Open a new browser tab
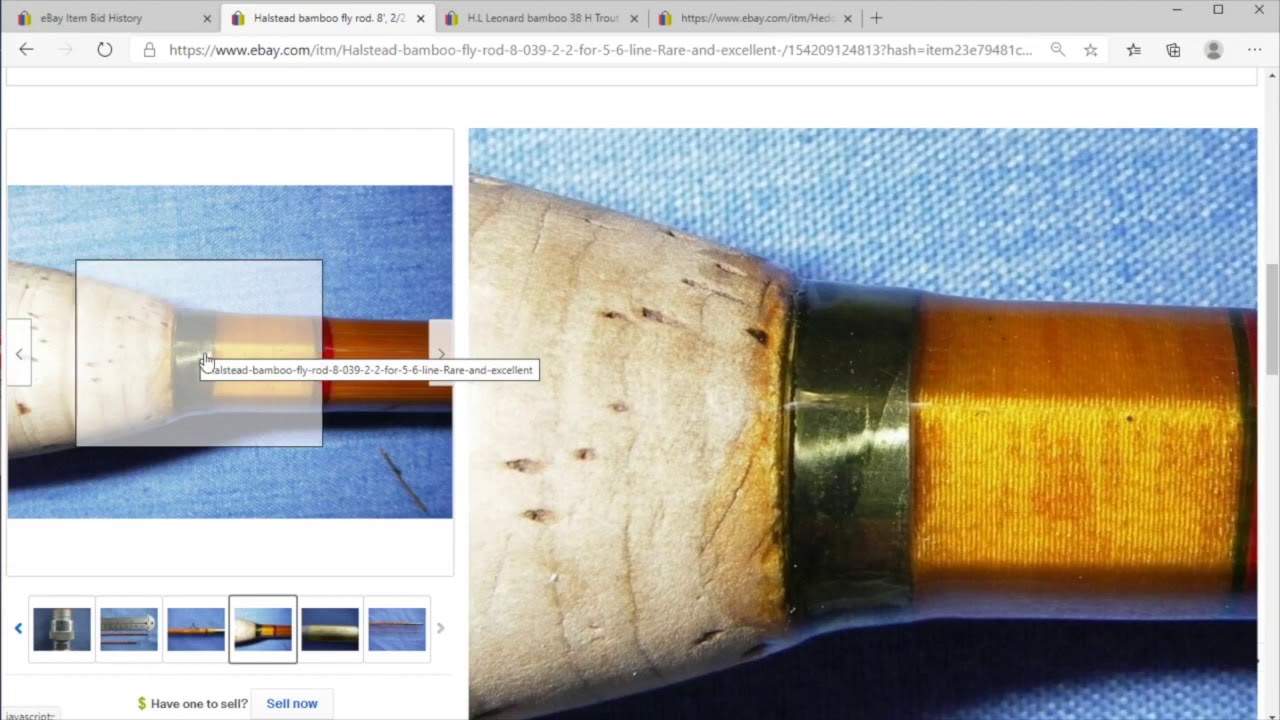1280x720 pixels. point(877,18)
